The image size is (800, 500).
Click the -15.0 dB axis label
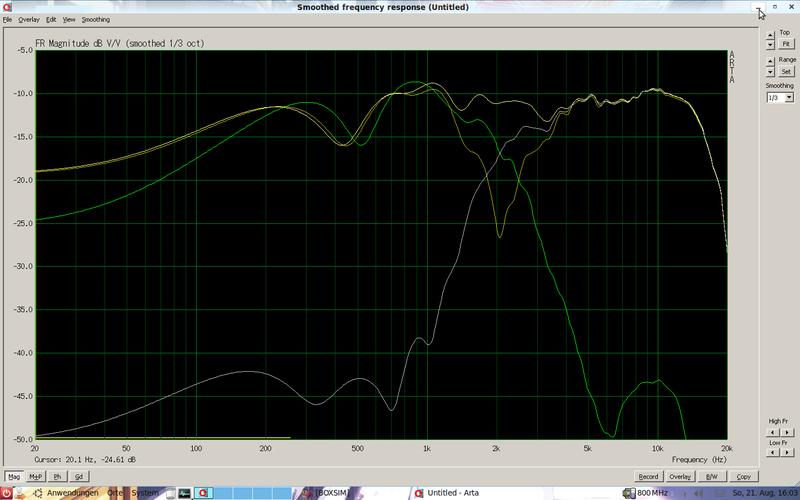pos(23,137)
